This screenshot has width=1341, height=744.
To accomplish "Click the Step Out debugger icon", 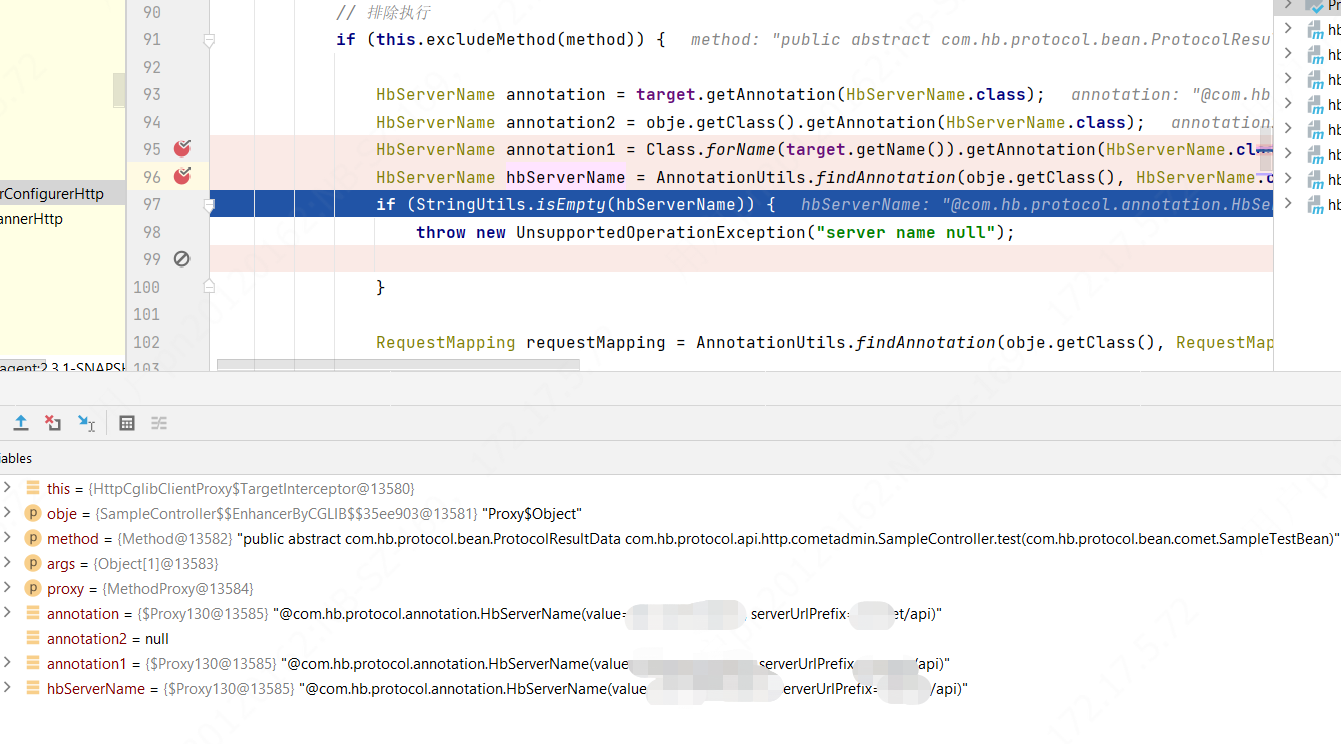I will tap(20, 423).
